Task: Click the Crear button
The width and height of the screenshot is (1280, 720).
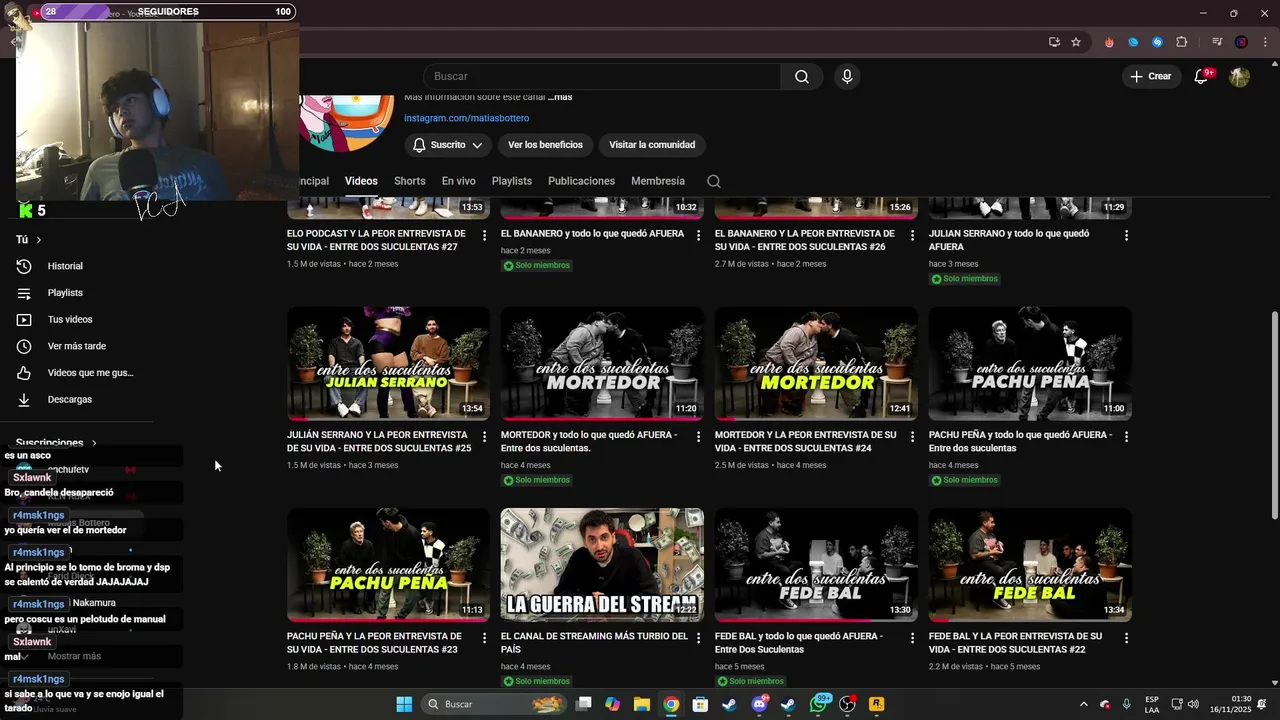Action: tap(1150, 76)
